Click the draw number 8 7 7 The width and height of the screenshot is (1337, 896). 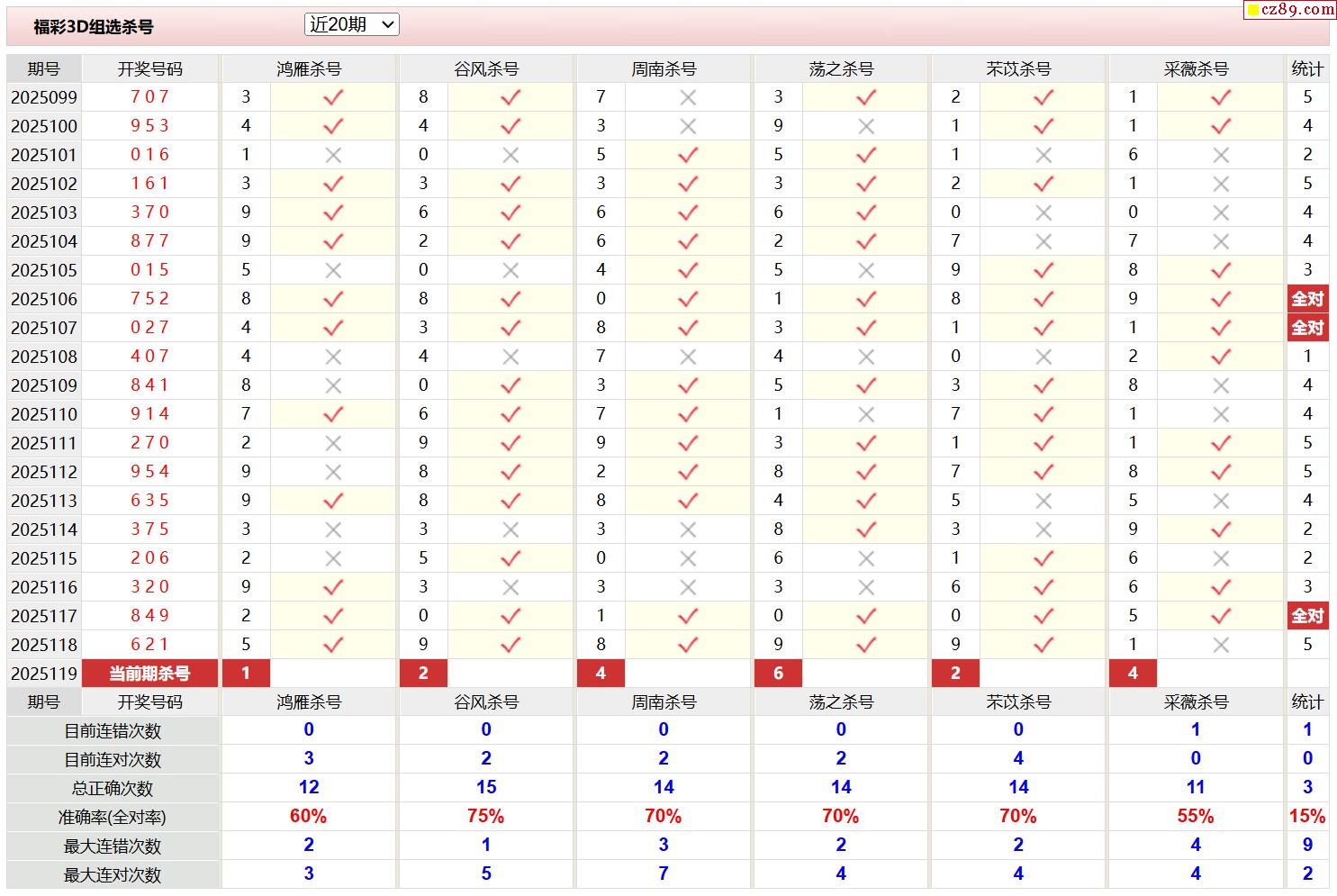(x=149, y=241)
